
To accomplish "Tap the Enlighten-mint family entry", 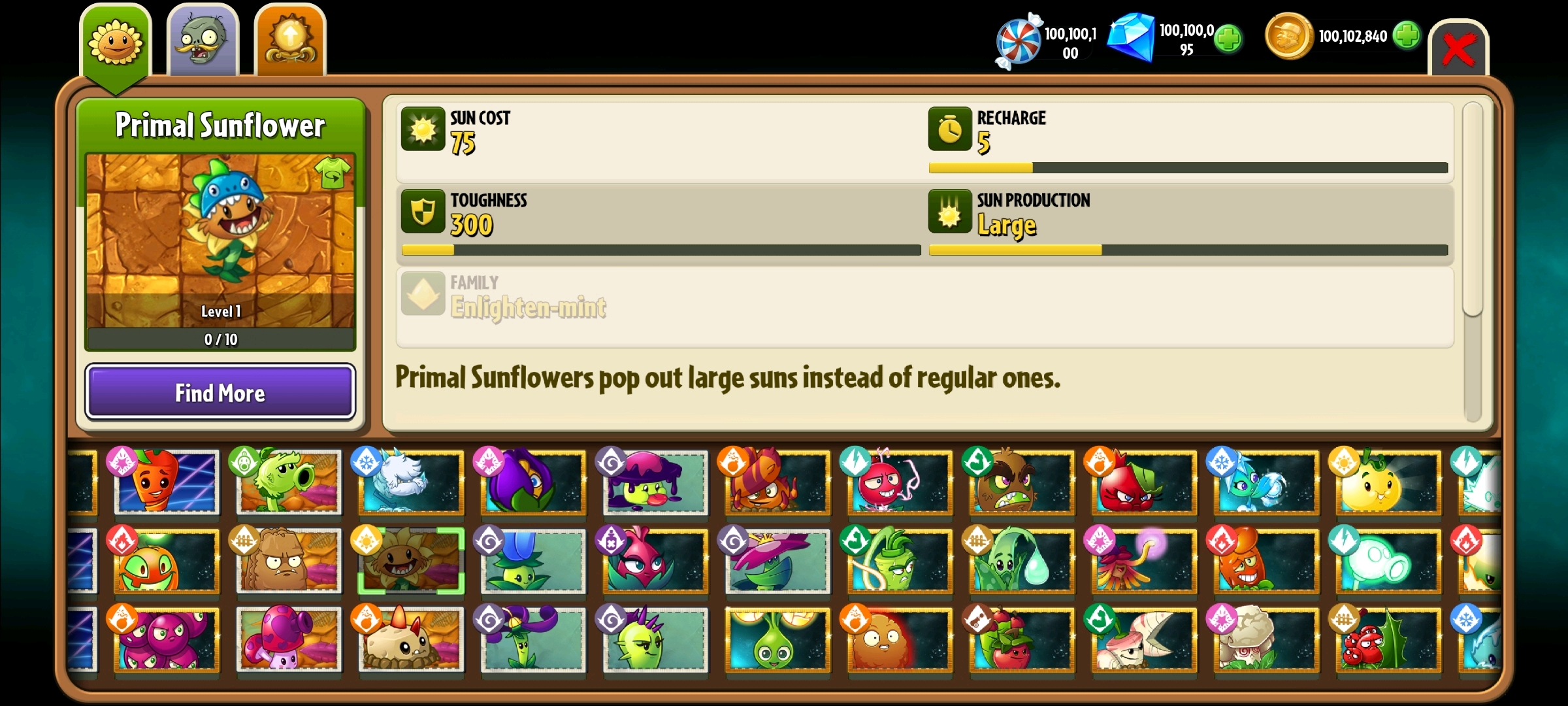I will tap(925, 307).
